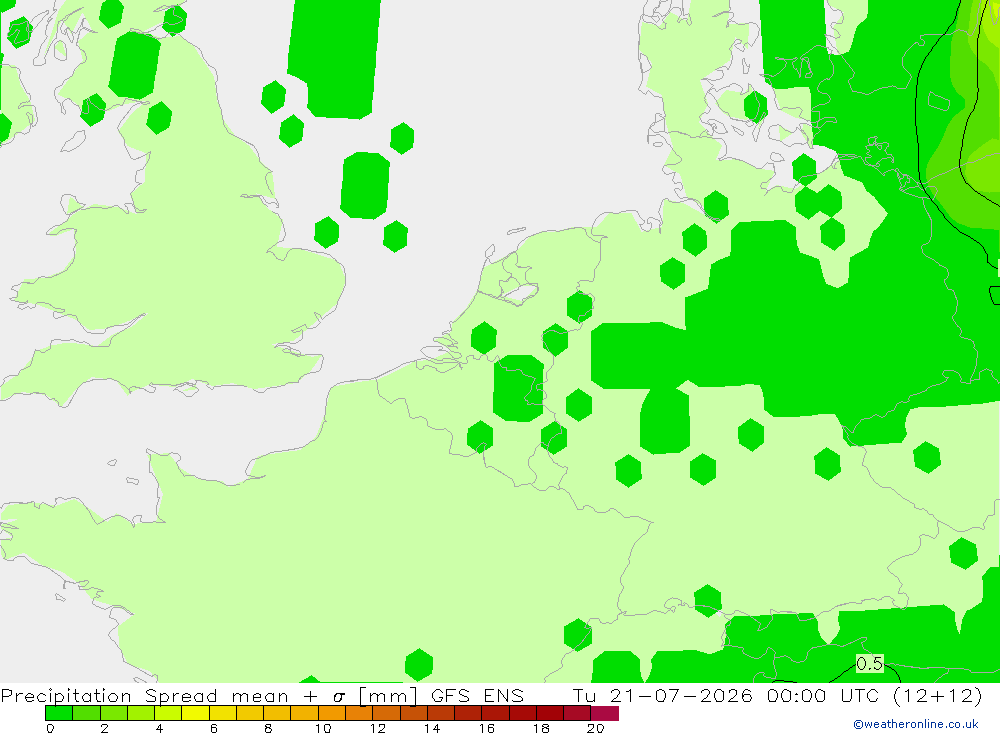Image resolution: width=1000 pixels, height=733 pixels.
Task: Select dark red swatch above legend value 18
Action: pos(550,713)
